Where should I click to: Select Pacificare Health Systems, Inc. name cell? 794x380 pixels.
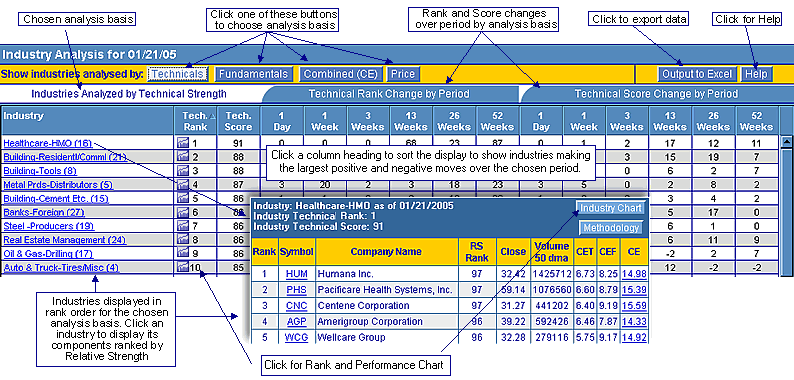386,290
